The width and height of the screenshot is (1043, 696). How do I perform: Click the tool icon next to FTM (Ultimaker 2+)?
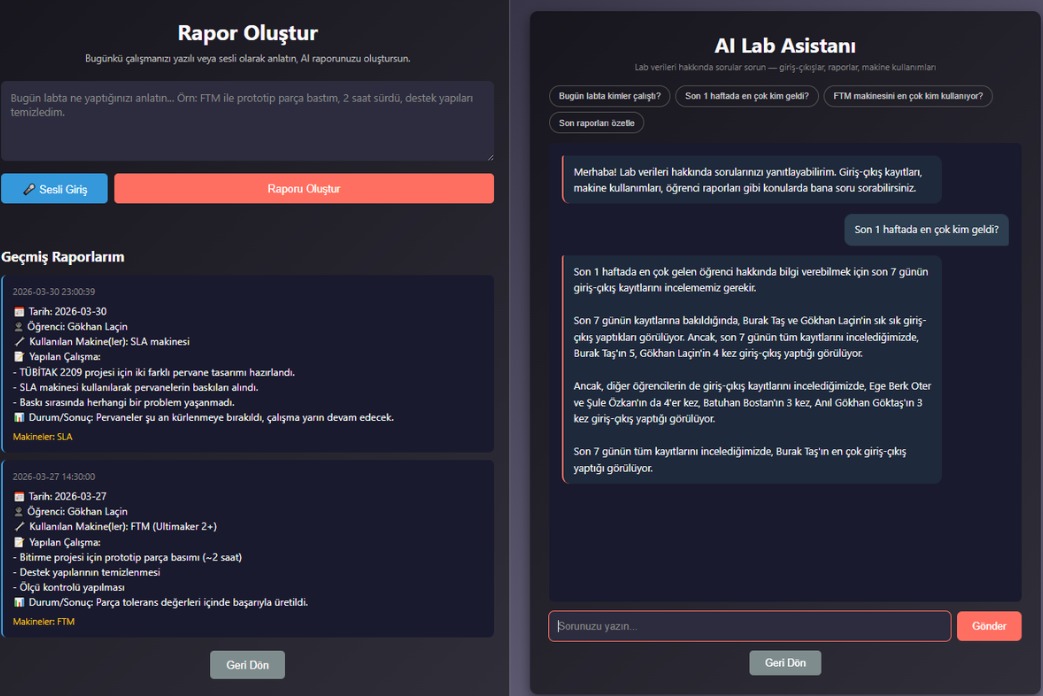tap(19, 527)
